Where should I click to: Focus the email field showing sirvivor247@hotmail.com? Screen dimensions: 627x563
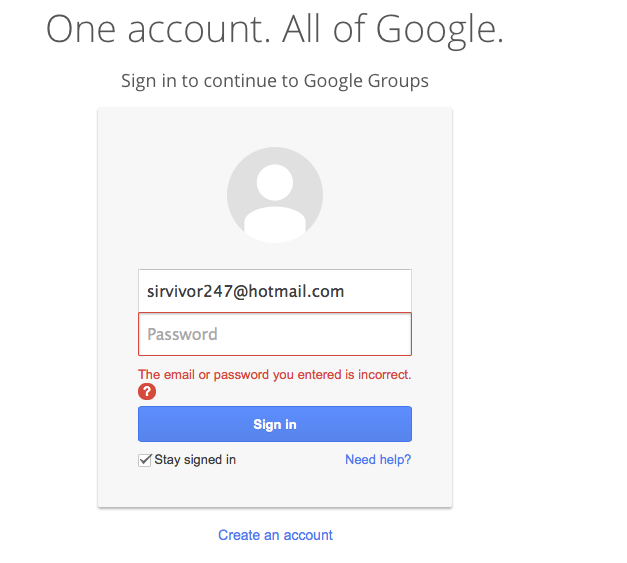[275, 291]
